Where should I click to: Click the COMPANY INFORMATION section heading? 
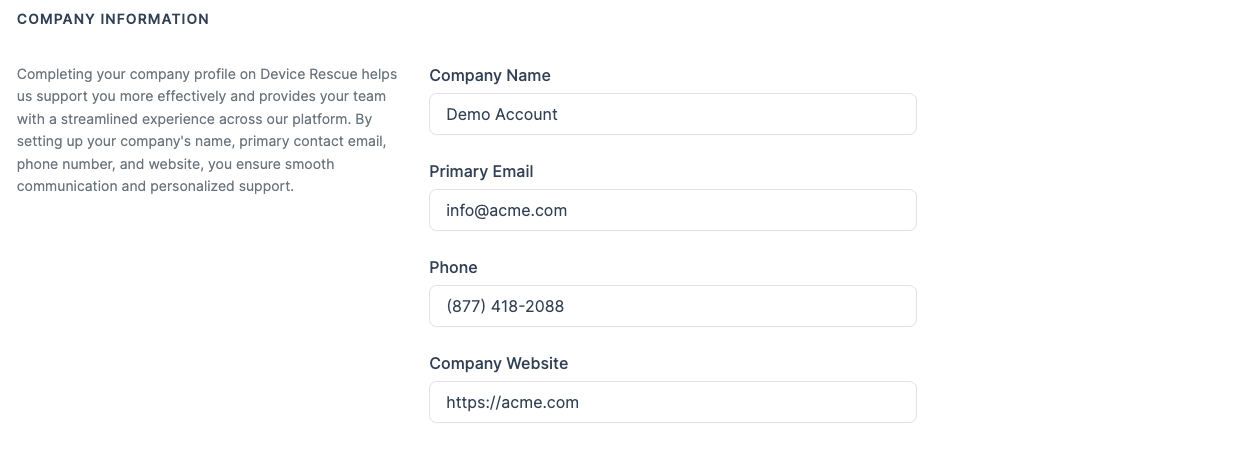[x=113, y=19]
